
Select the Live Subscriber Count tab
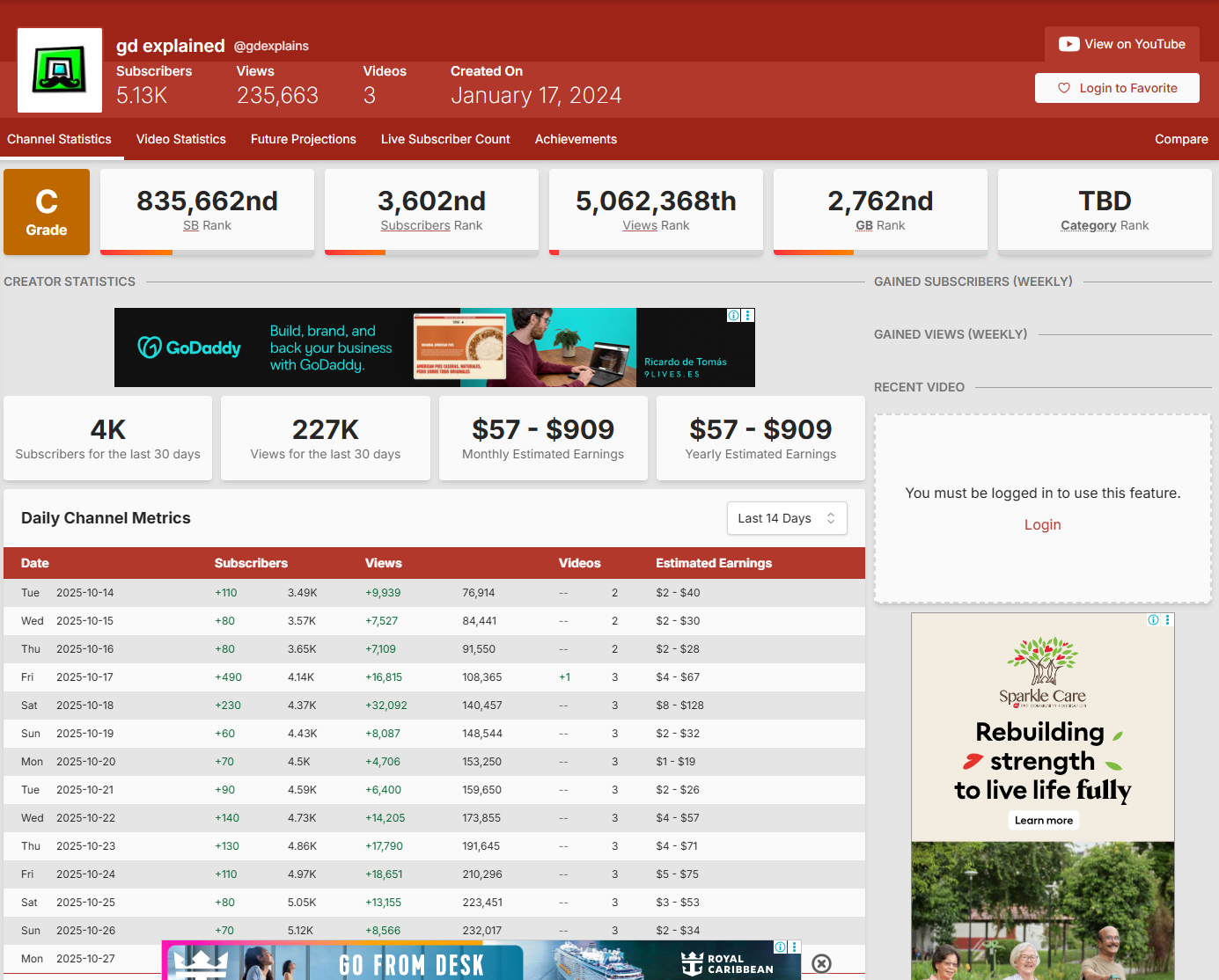click(445, 139)
